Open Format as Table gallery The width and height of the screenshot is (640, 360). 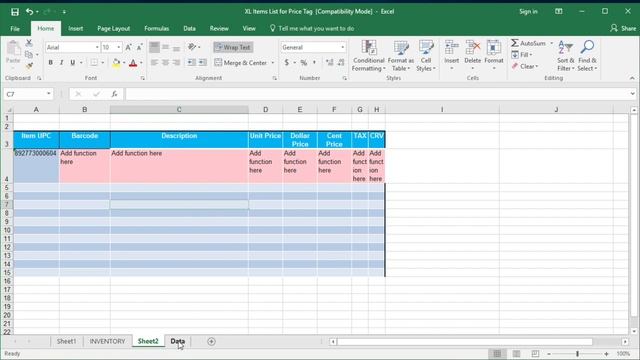tap(400, 56)
